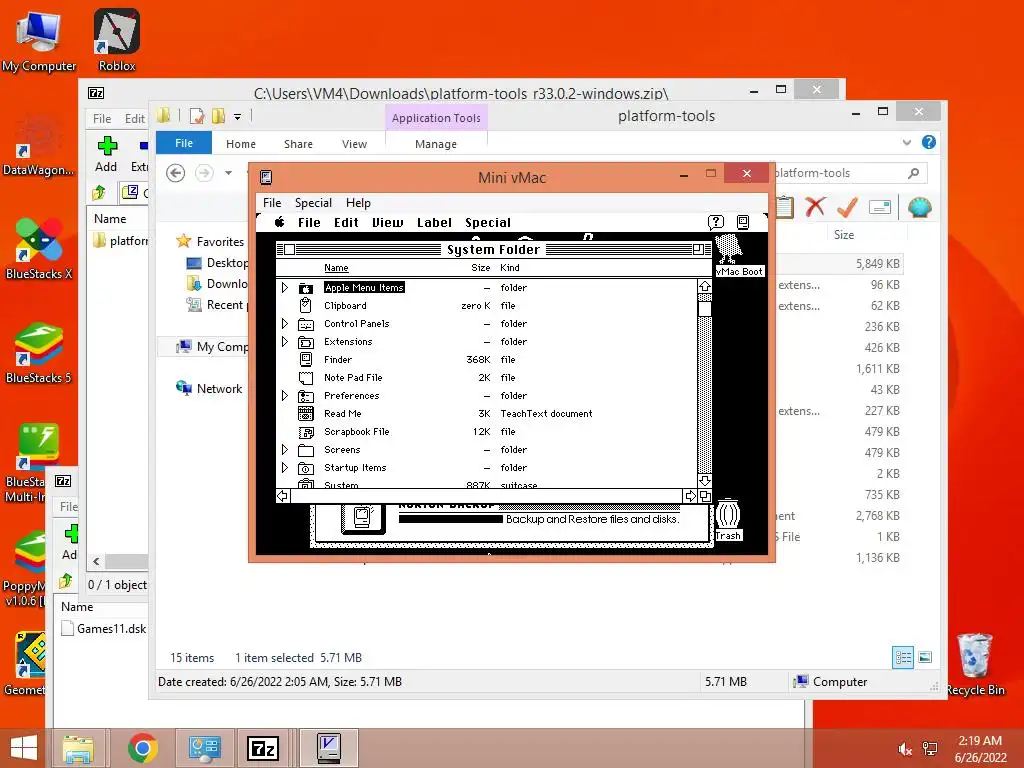Click Explorer back navigation button

(175, 173)
